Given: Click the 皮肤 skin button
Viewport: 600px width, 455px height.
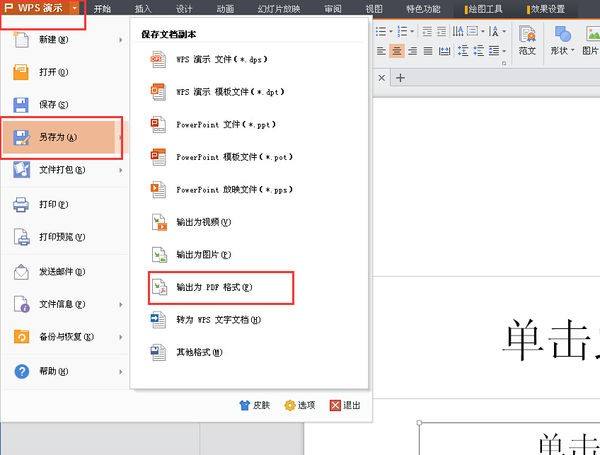Looking at the screenshot, I should point(255,405).
